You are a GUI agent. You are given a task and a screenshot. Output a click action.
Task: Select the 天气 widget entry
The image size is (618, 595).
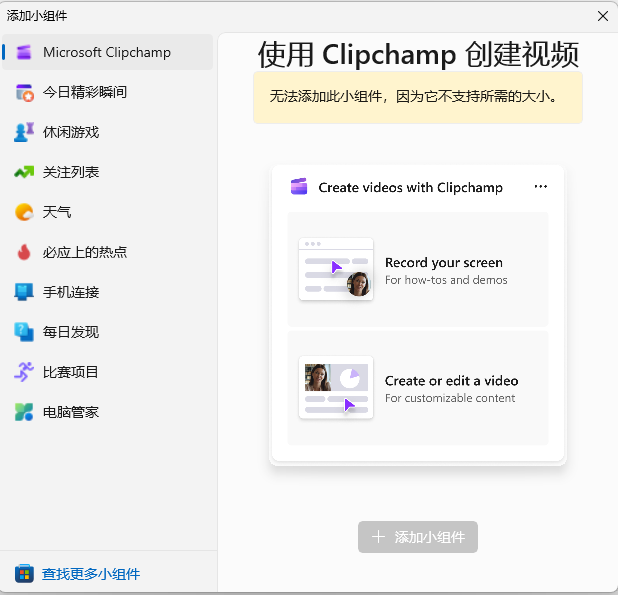108,212
